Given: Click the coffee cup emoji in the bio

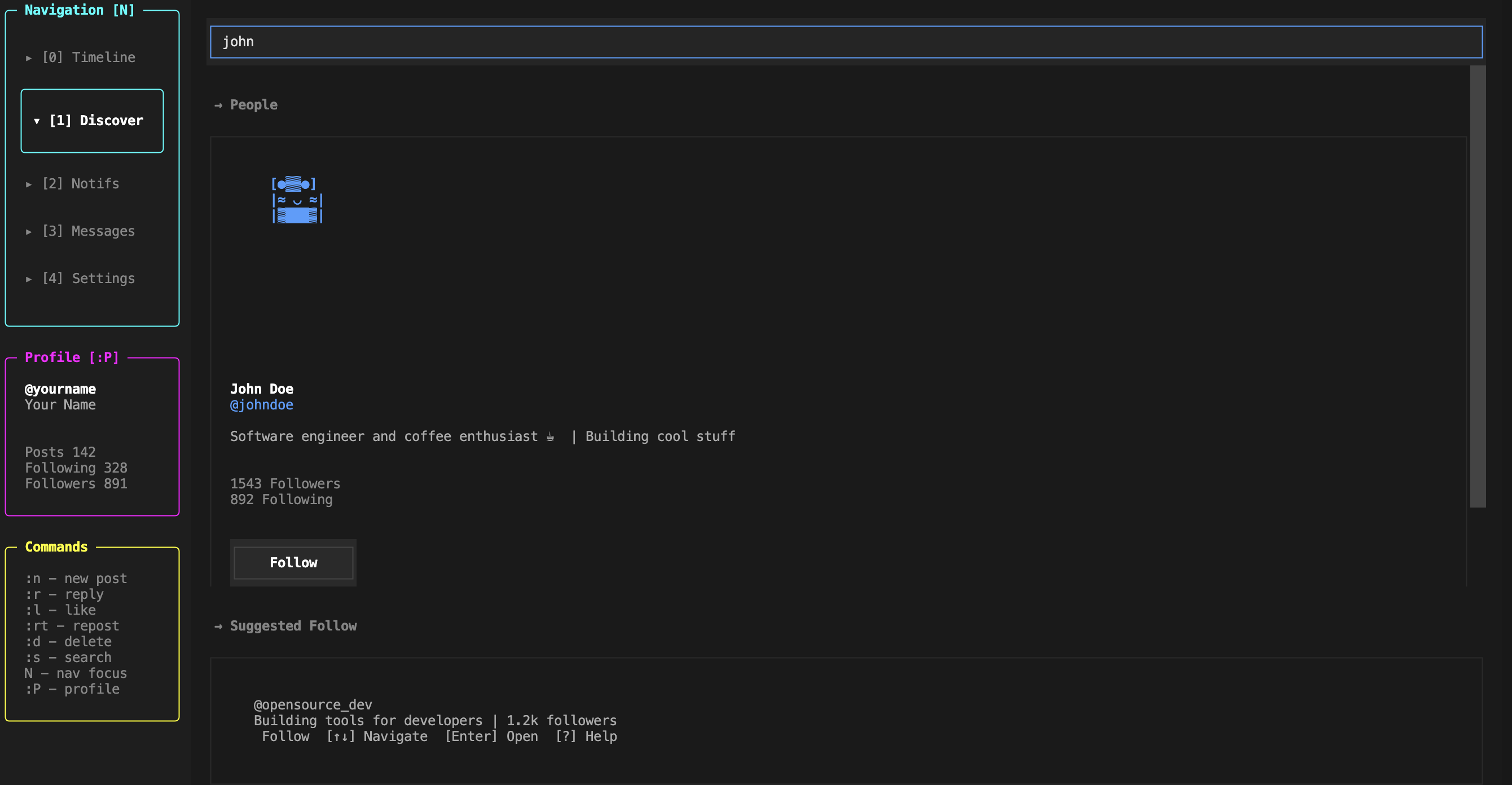Looking at the screenshot, I should (550, 436).
